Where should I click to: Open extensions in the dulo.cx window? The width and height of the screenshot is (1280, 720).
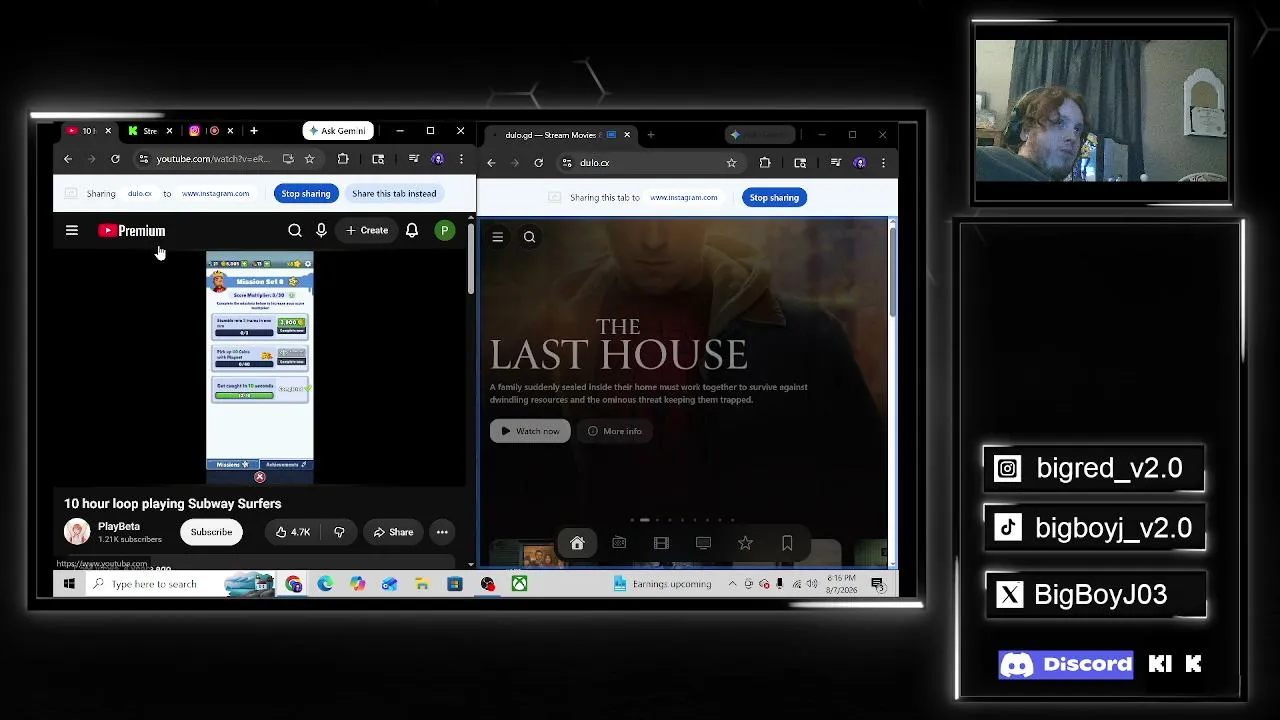765,163
